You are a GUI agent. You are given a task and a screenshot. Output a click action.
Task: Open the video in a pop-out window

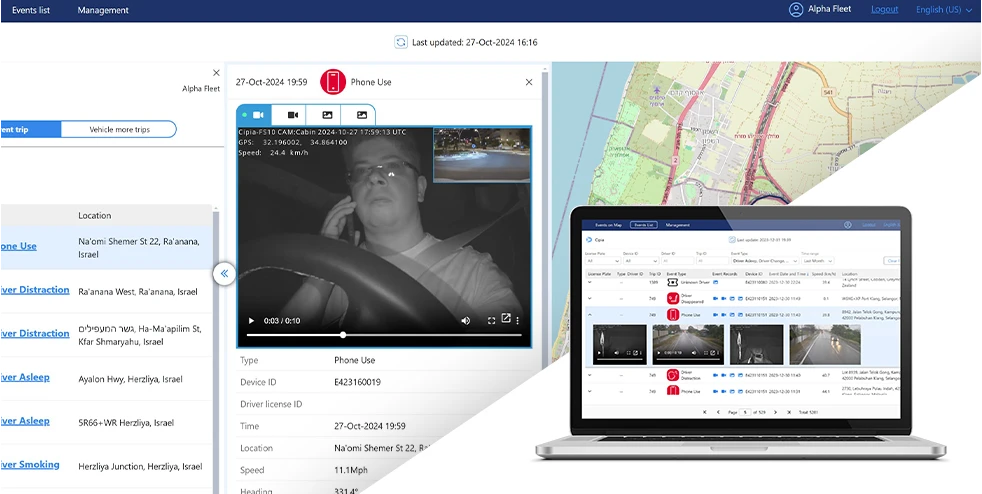click(x=506, y=319)
